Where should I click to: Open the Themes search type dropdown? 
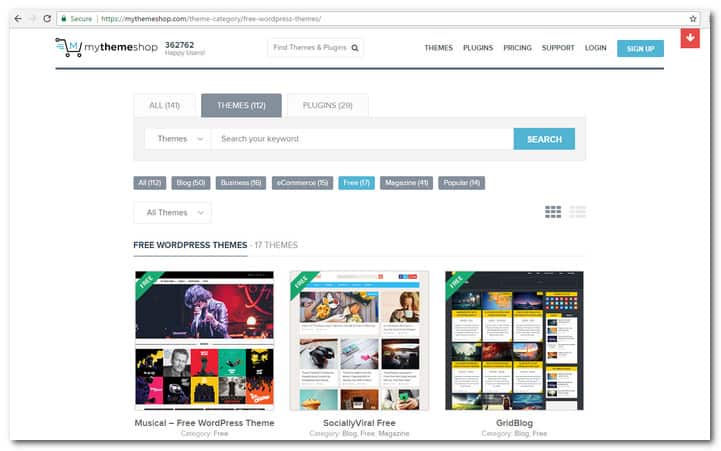click(177, 139)
